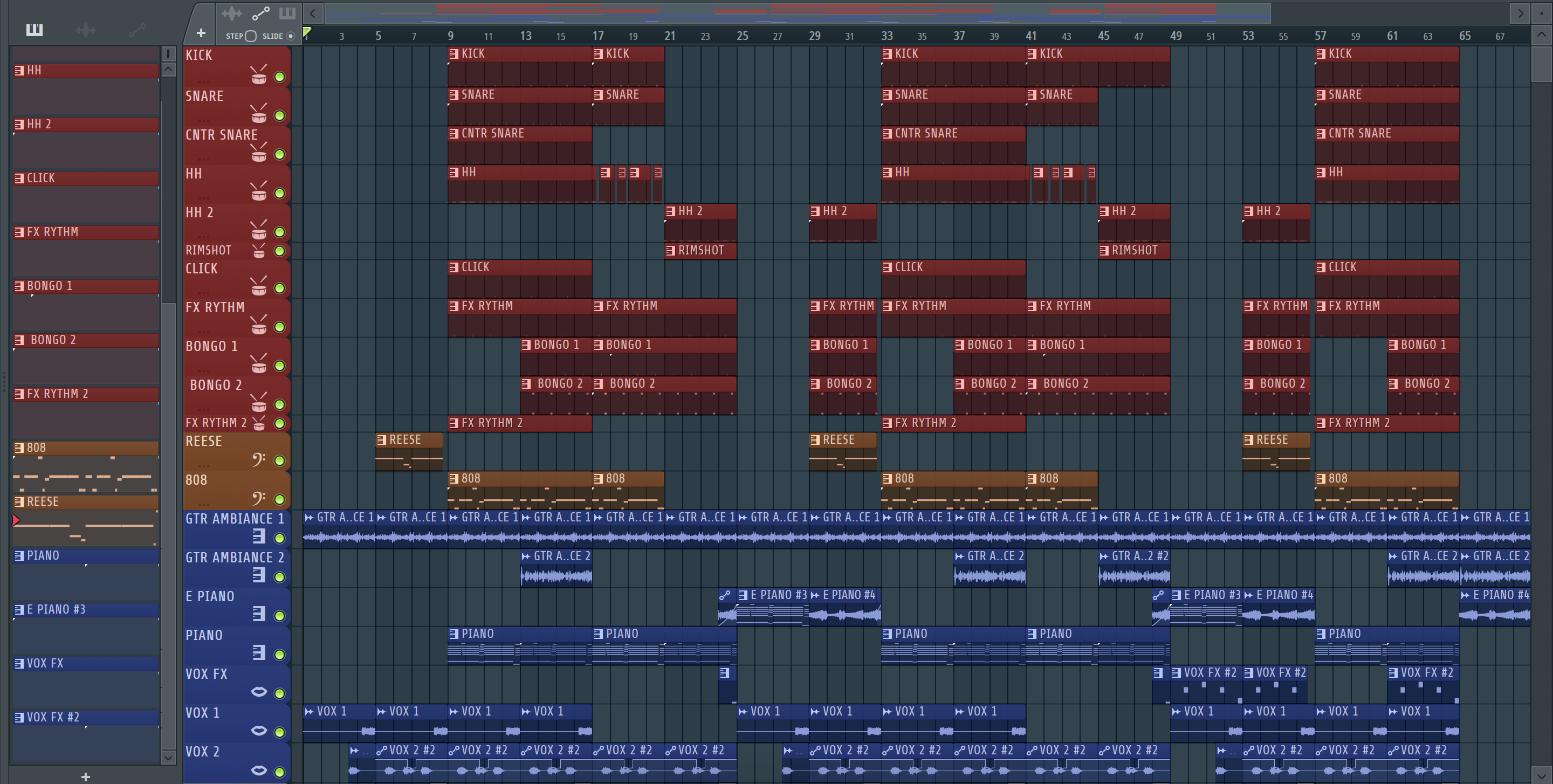Click the plus icon below the picker list

click(x=86, y=777)
